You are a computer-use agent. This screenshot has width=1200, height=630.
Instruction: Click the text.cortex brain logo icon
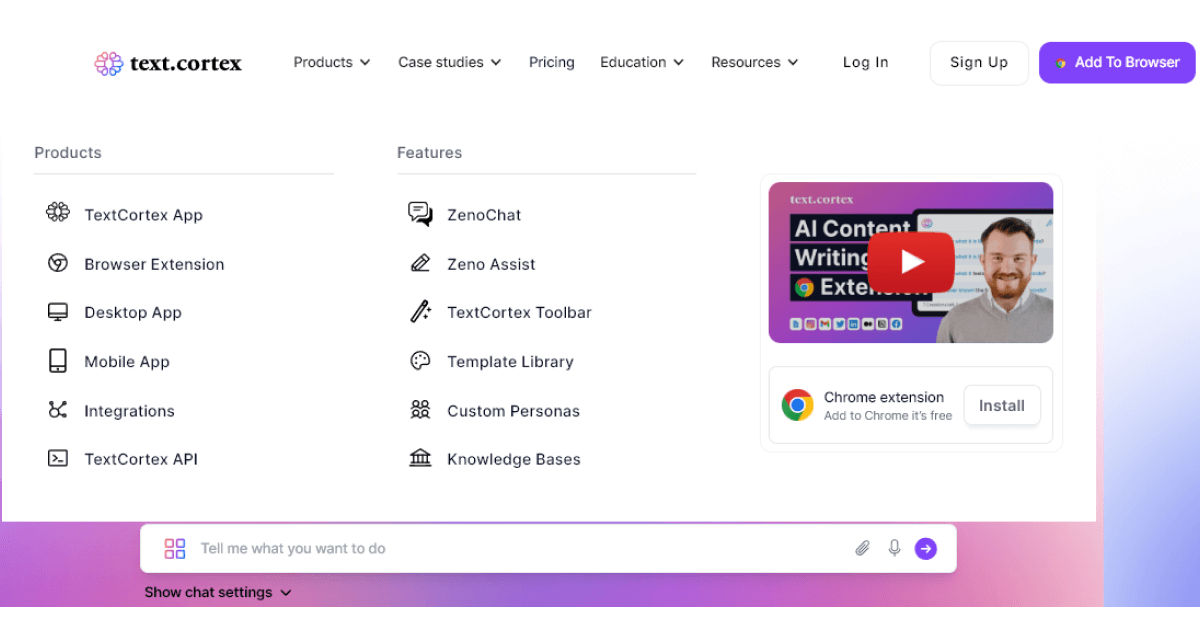coord(108,63)
